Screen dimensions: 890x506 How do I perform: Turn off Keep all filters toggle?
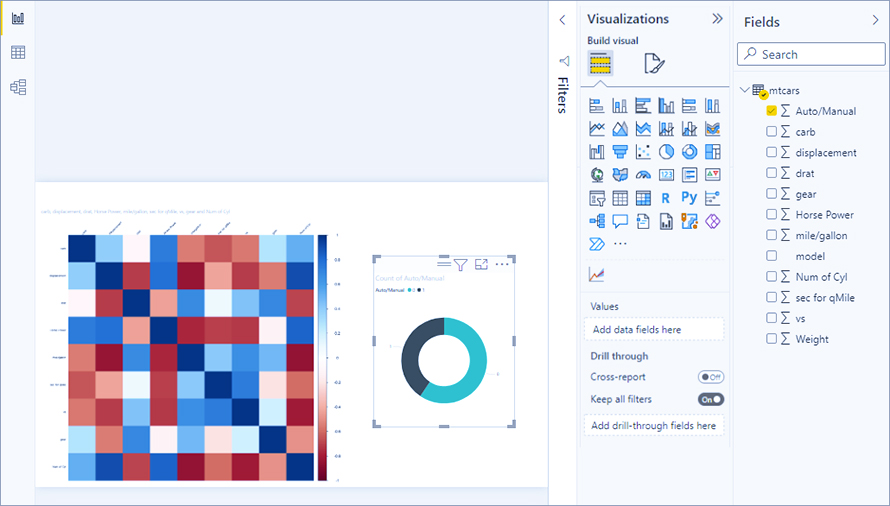(x=710, y=399)
